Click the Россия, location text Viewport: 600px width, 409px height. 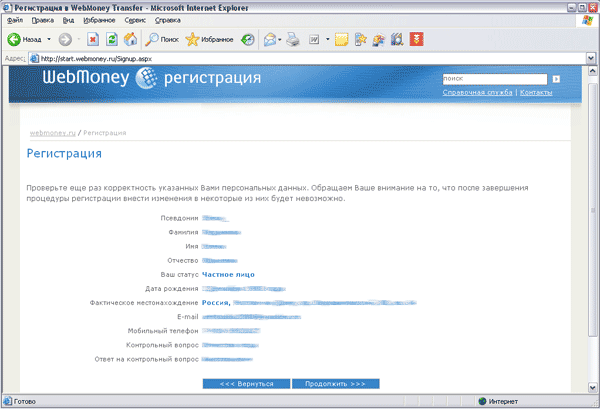[x=216, y=303]
